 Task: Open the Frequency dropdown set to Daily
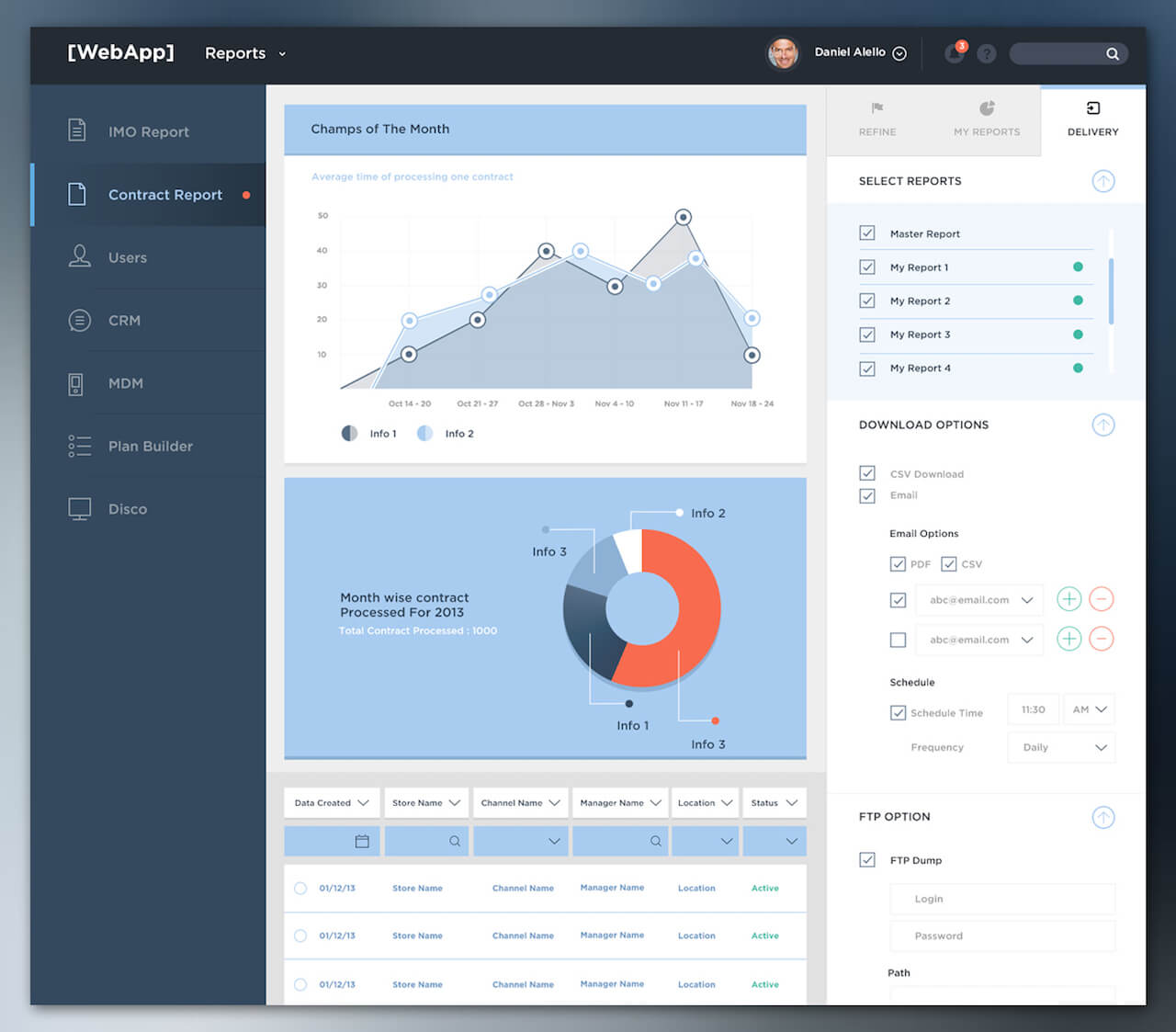pos(1061,747)
